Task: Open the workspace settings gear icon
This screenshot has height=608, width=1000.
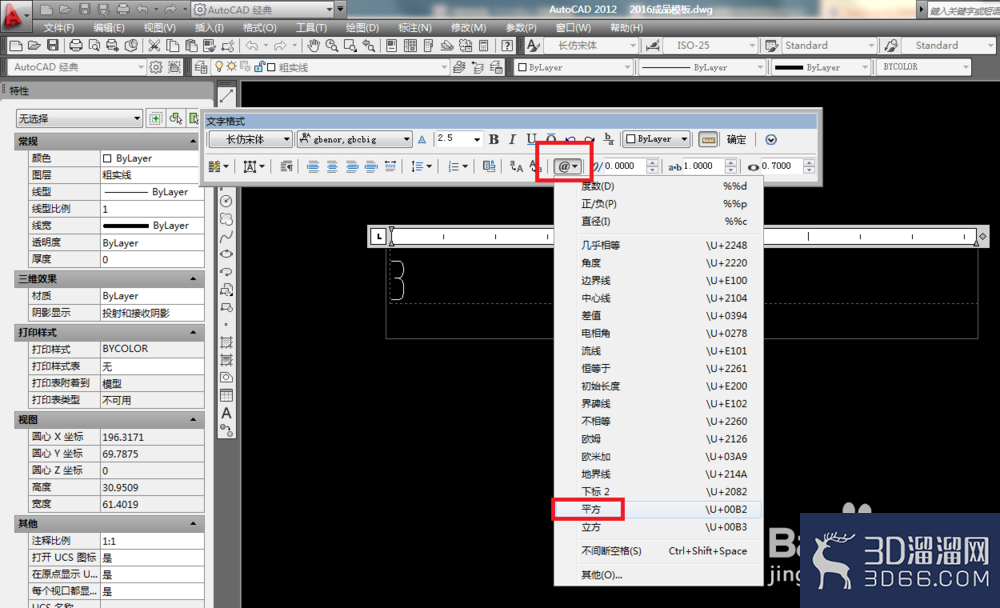Action: [156, 67]
